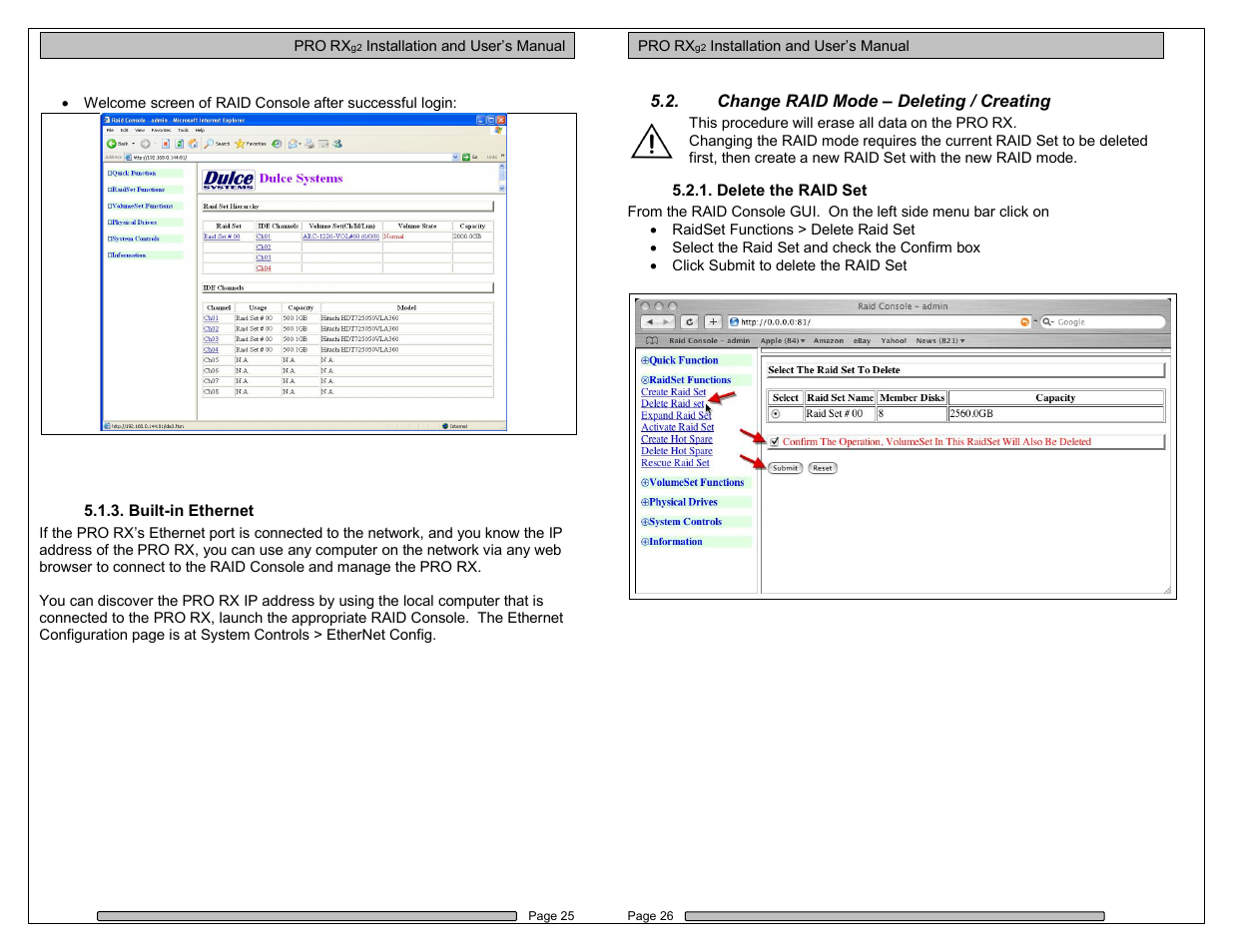Click the Submit button

[x=786, y=468]
